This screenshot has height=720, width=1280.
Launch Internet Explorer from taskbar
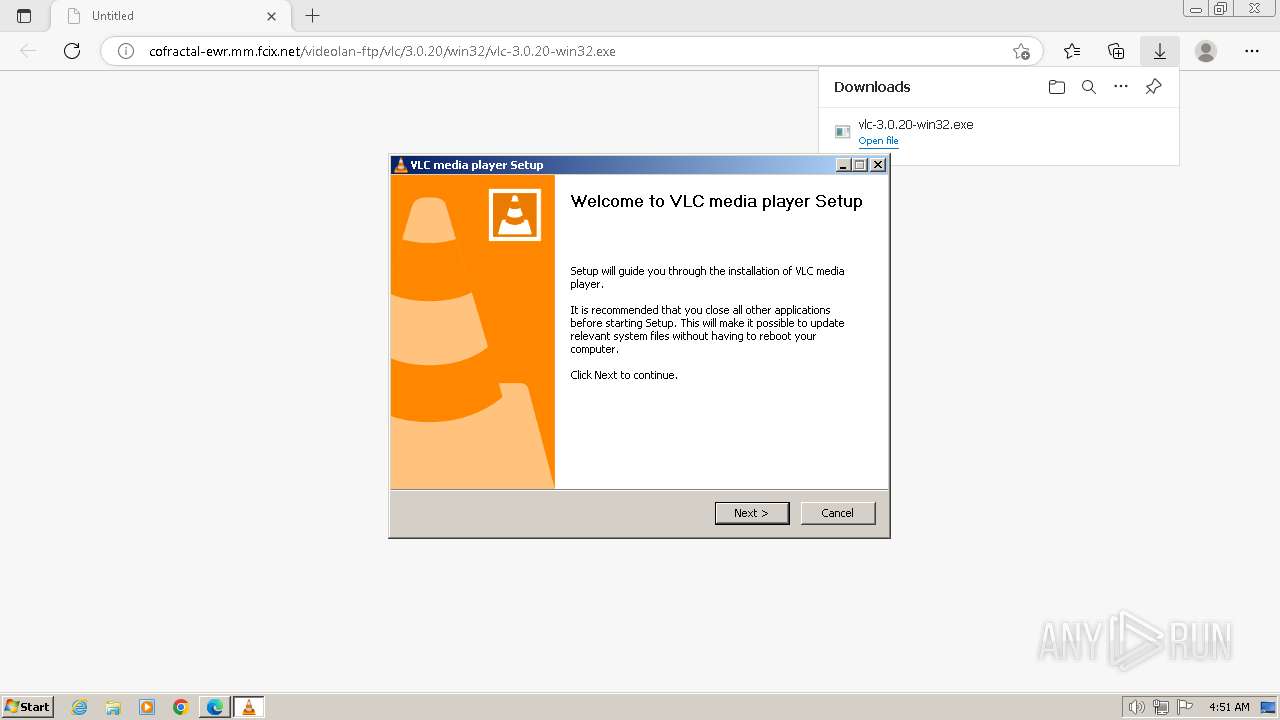[x=80, y=707]
